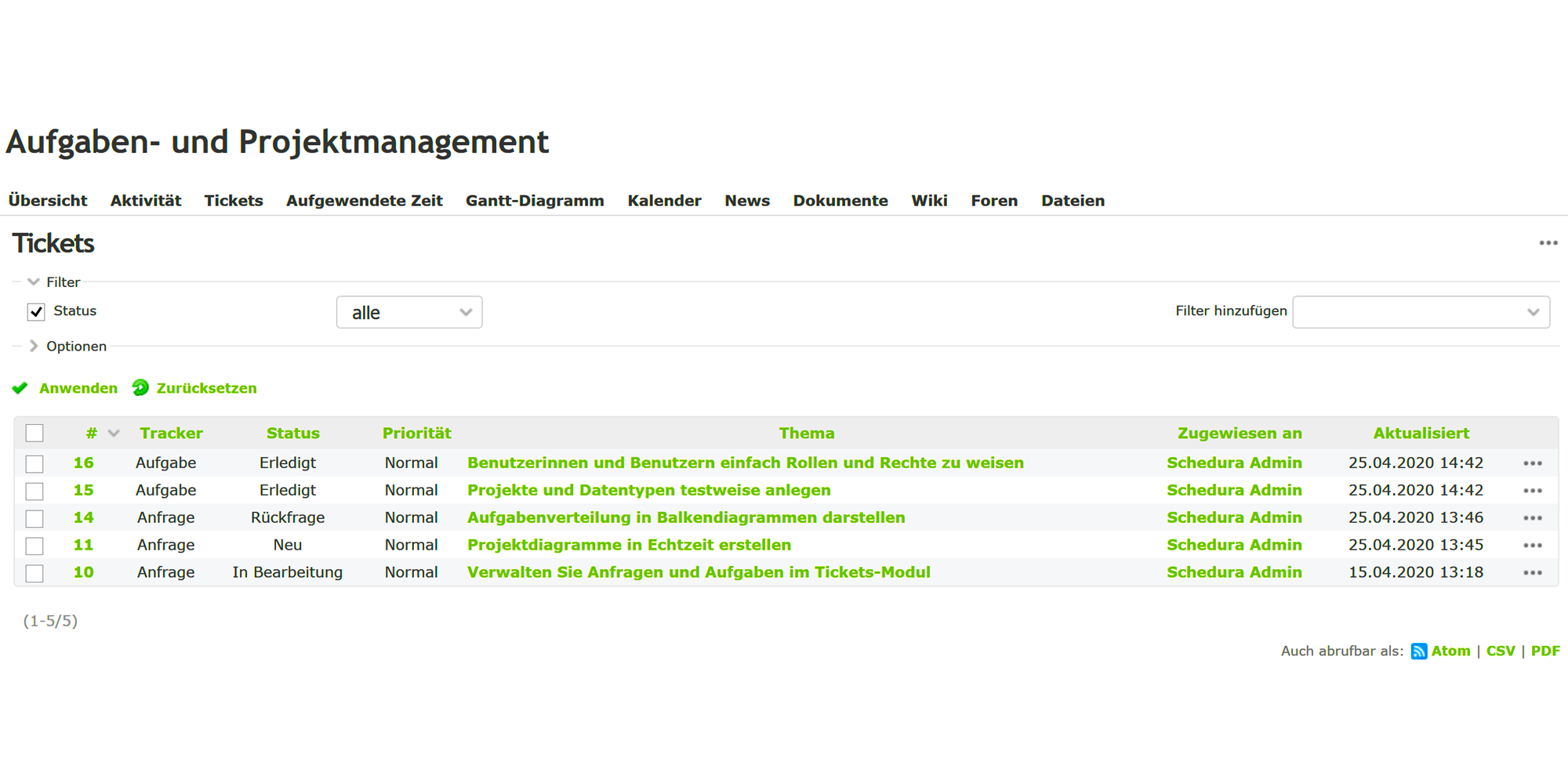The image size is (1568, 784).
Task: Open the Filter hinzufügen dropdown
Action: pos(1420,312)
